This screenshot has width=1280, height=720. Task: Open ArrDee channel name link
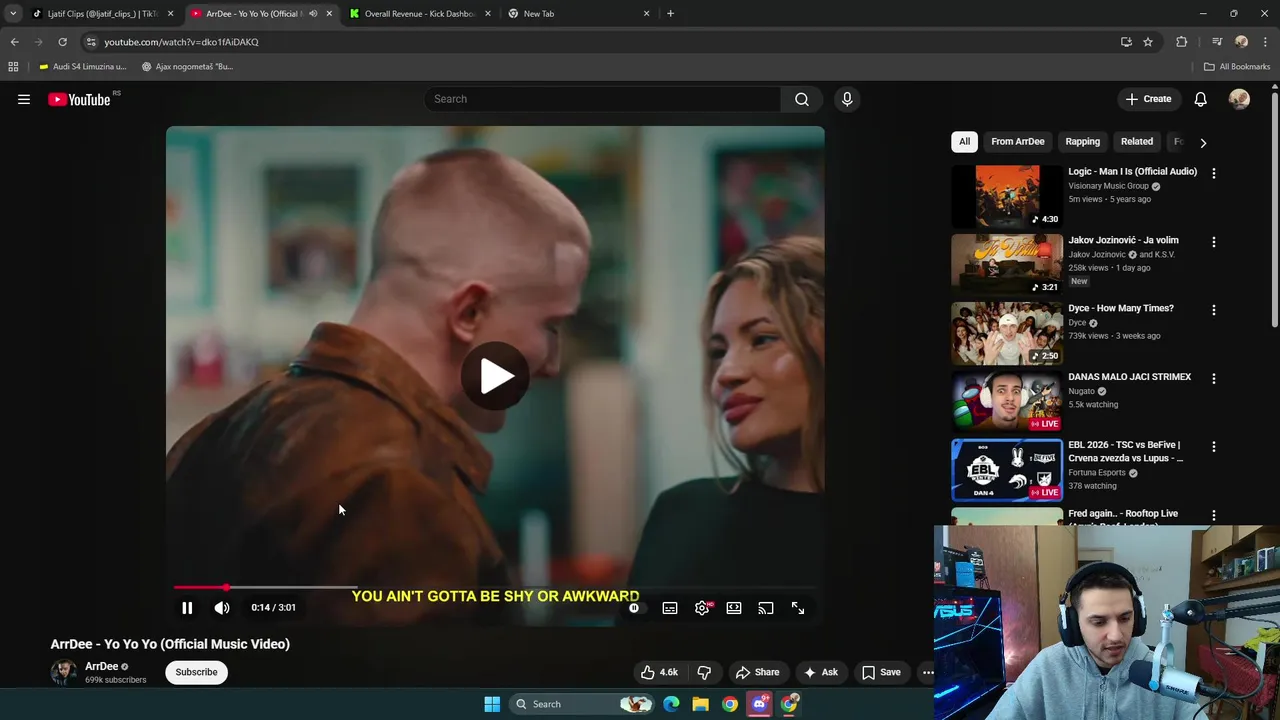tap(101, 666)
